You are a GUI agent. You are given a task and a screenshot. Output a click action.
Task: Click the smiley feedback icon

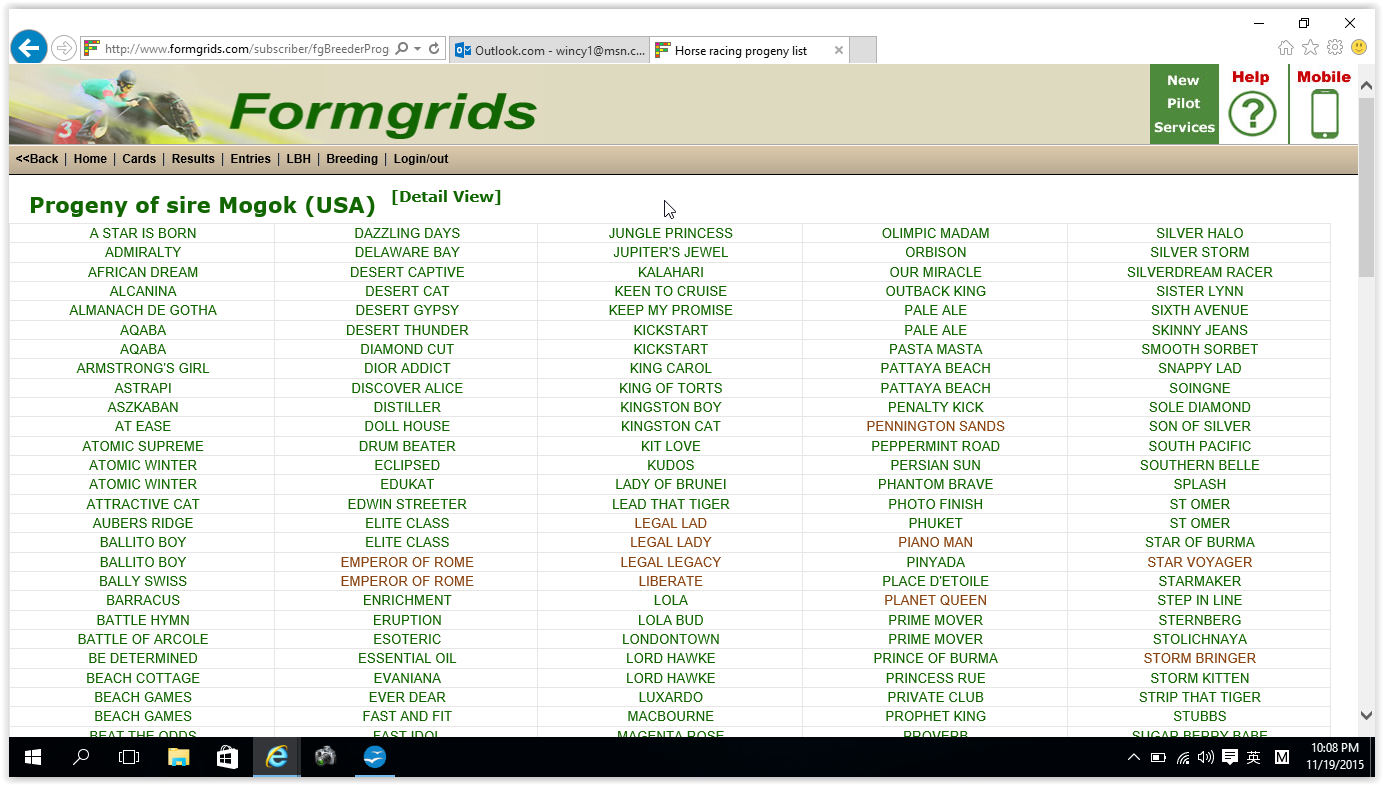pyautogui.click(x=1359, y=47)
